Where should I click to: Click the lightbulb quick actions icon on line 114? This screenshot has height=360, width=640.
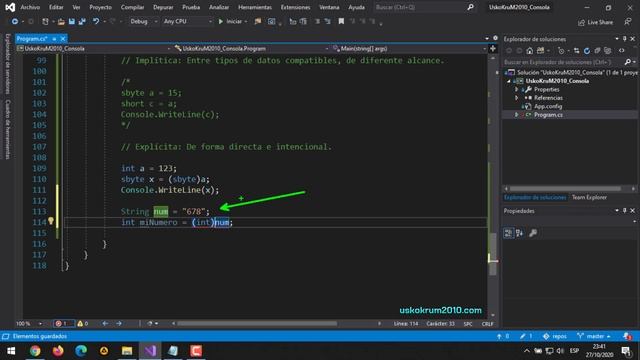[x=51, y=221]
